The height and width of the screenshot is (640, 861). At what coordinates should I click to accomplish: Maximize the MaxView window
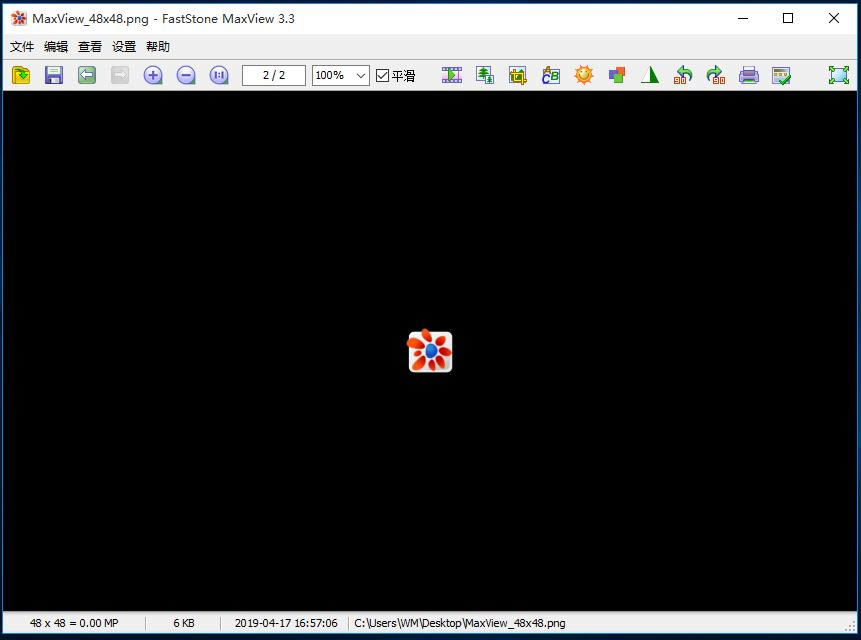click(x=788, y=18)
